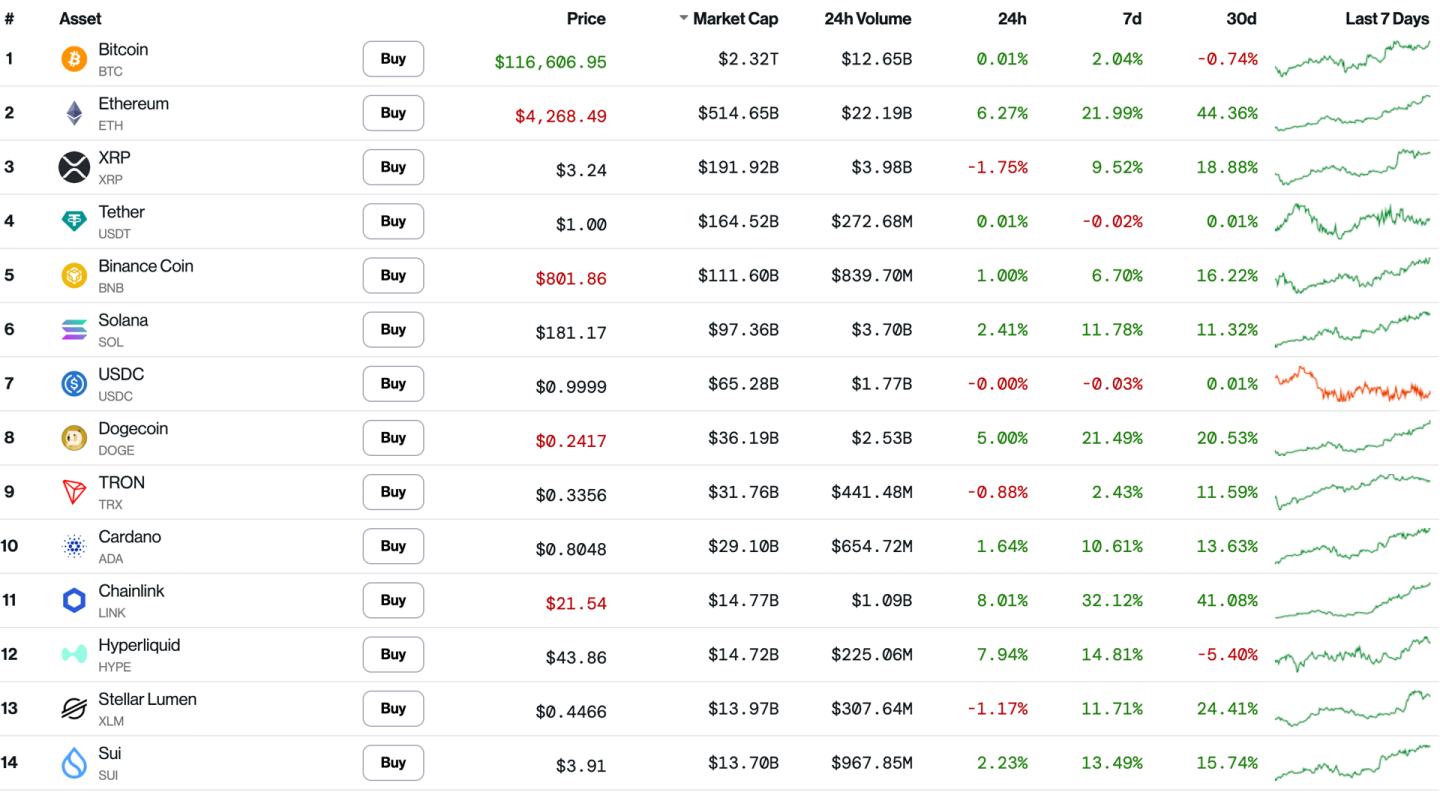Click the Hyperliquid logo icon
The height and width of the screenshot is (792, 1440).
tap(74, 654)
